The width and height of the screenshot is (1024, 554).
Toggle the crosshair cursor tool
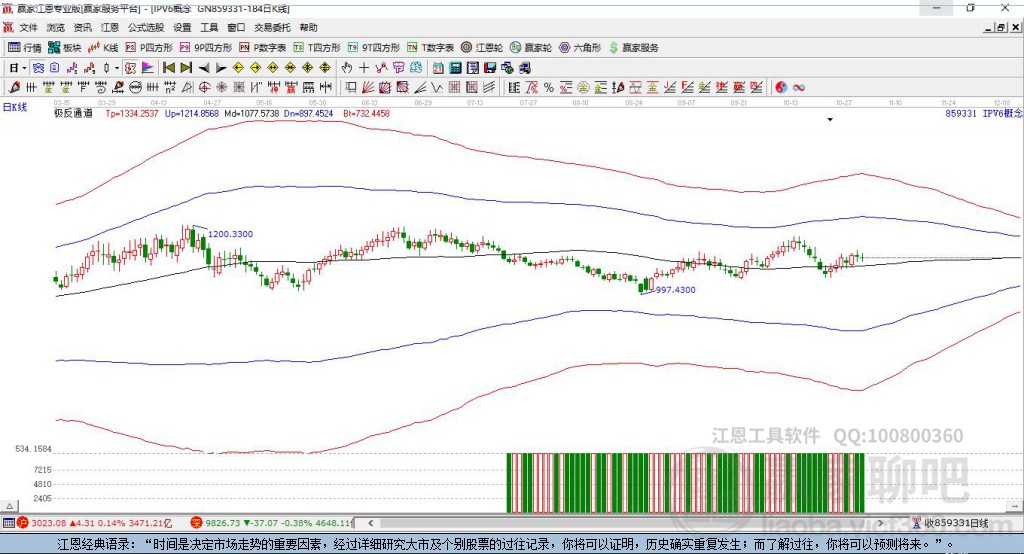[x=364, y=68]
